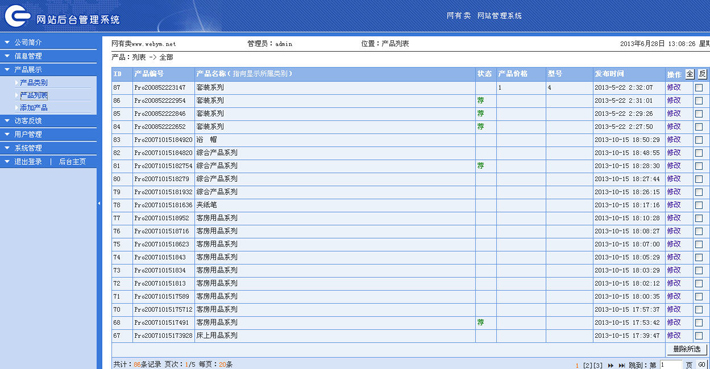The width and height of the screenshot is (710, 369).
Task: Go to next page with the double-arrow icon
Action: [610, 365]
